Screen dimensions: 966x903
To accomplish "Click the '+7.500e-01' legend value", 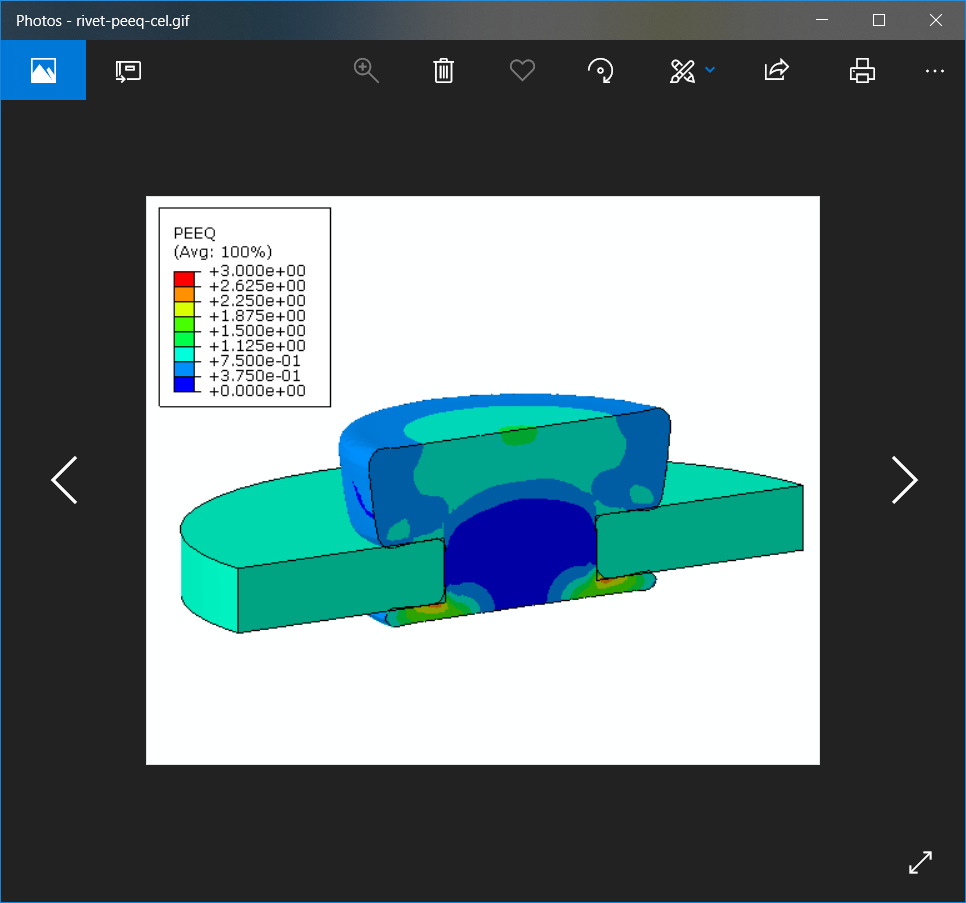I will pos(254,361).
